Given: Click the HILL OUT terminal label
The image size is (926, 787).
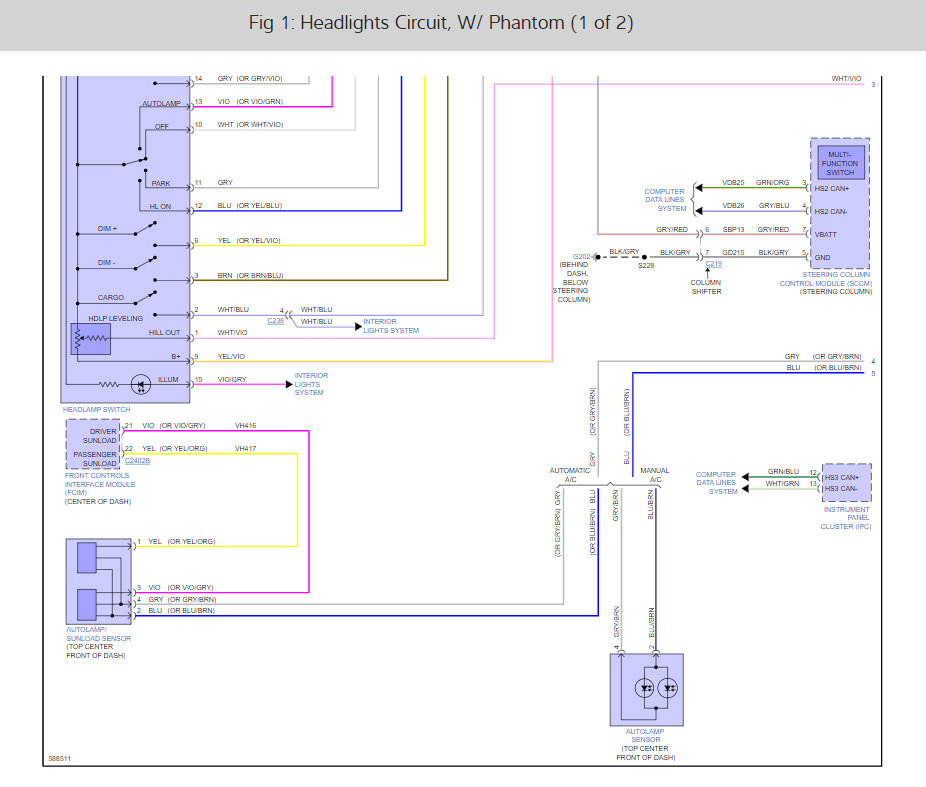Looking at the screenshot, I should [x=164, y=332].
